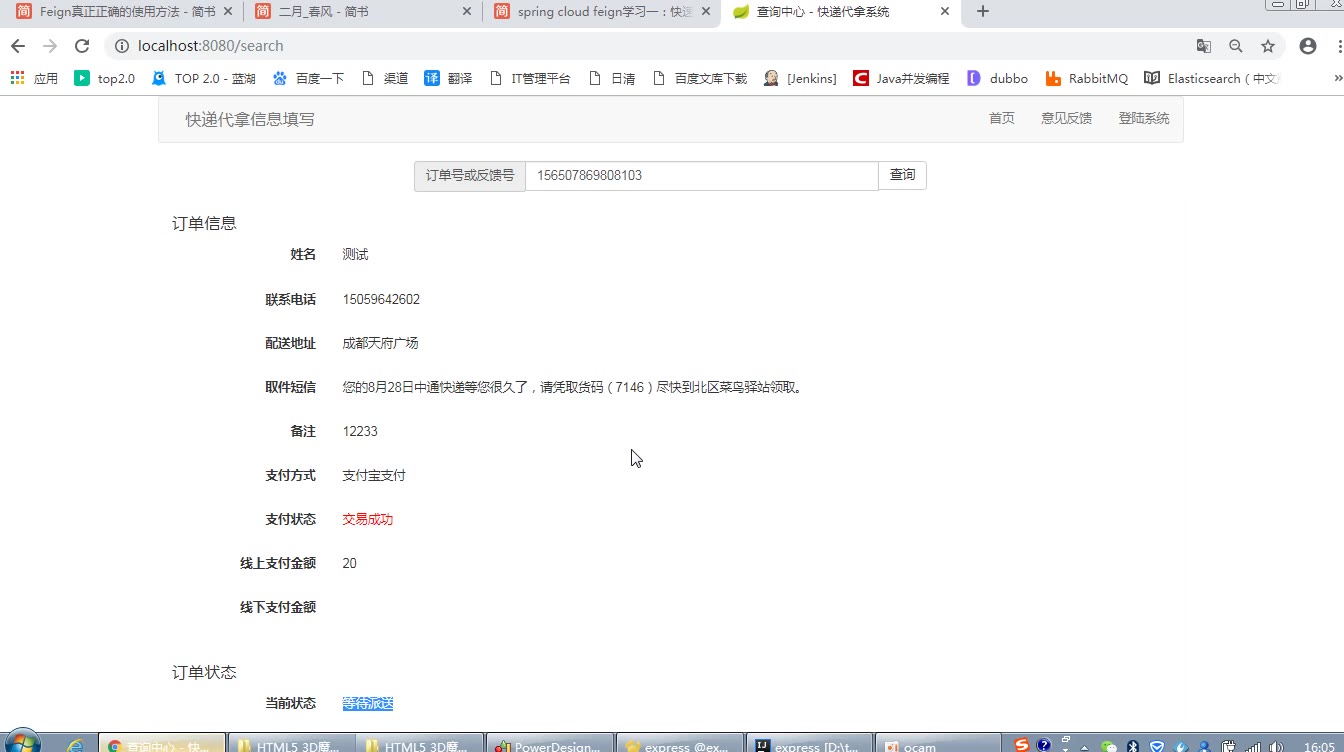This screenshot has height=752, width=1344.
Task: Open the IT管理平台 bookmark
Action: [x=530, y=78]
